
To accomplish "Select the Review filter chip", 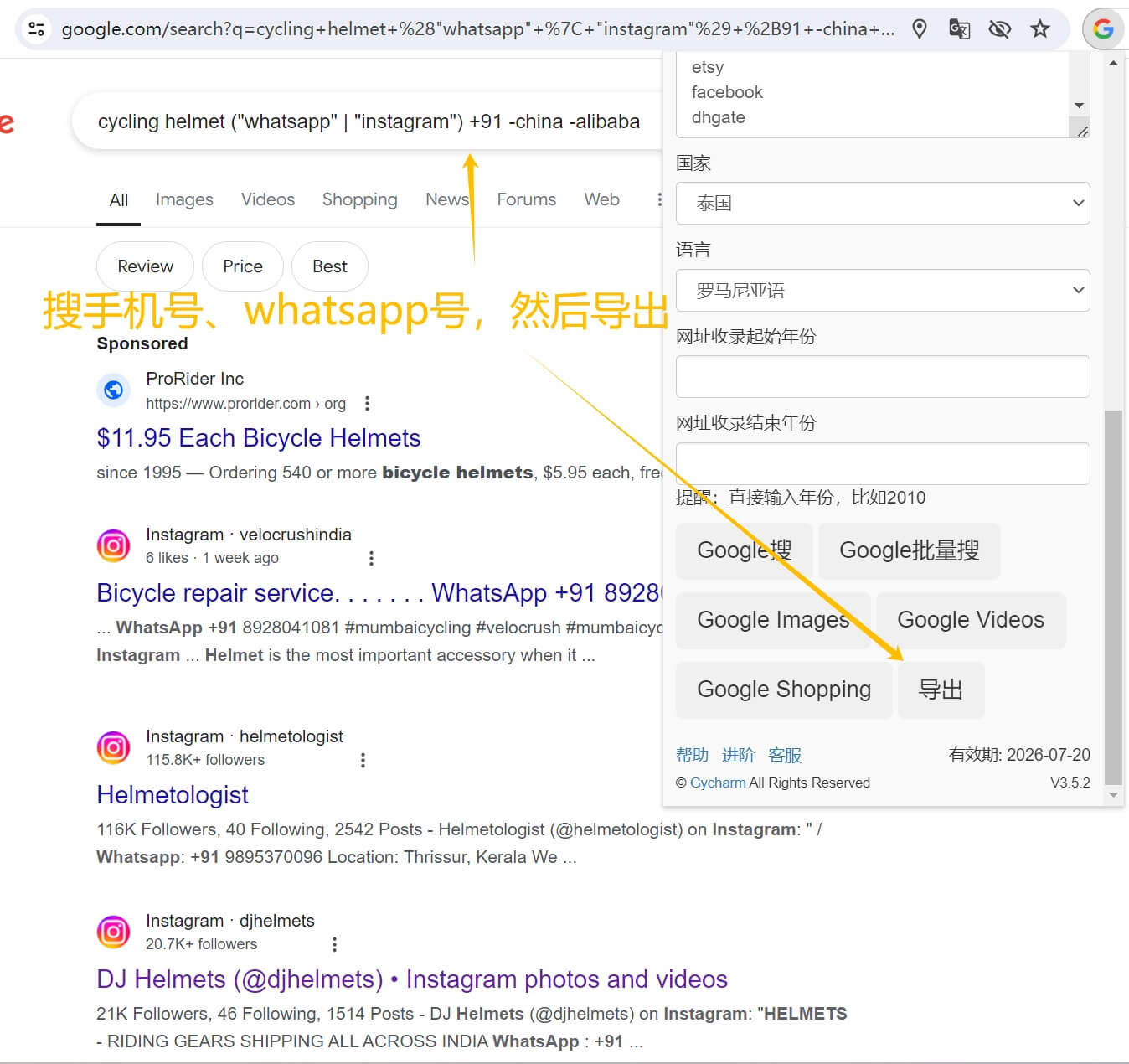I will [x=145, y=266].
